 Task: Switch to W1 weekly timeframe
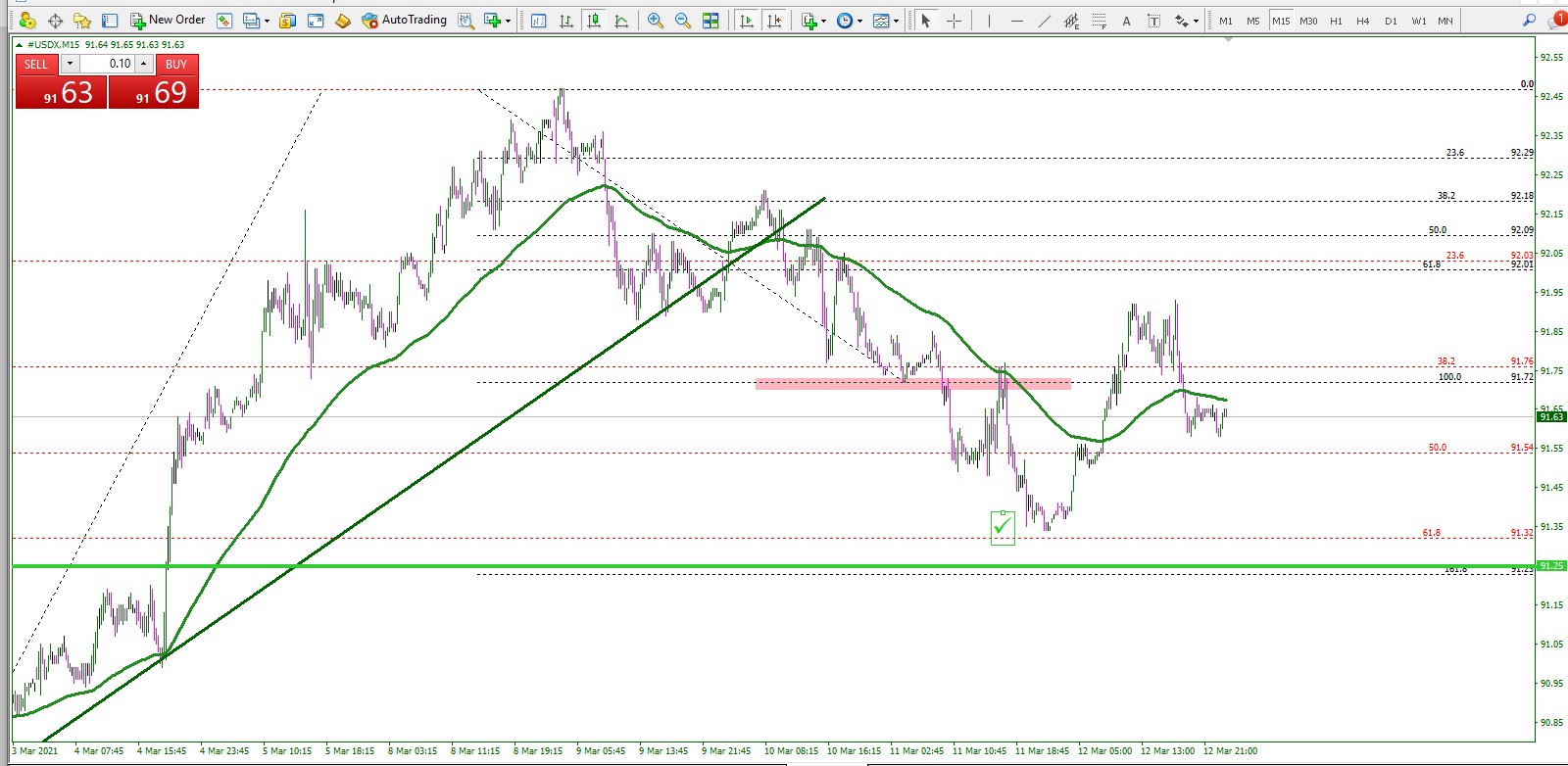click(1418, 21)
